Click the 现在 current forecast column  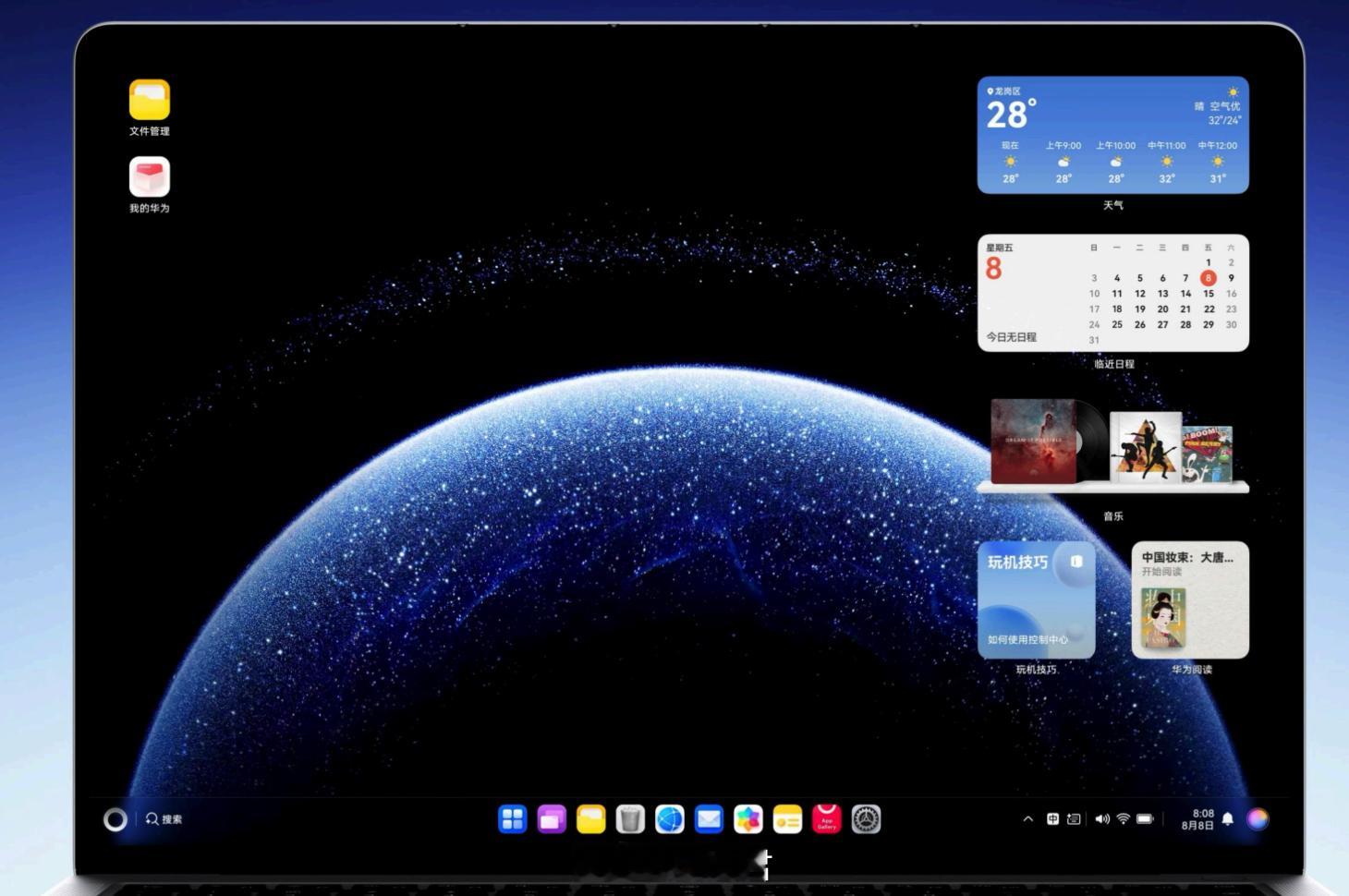[1010, 162]
